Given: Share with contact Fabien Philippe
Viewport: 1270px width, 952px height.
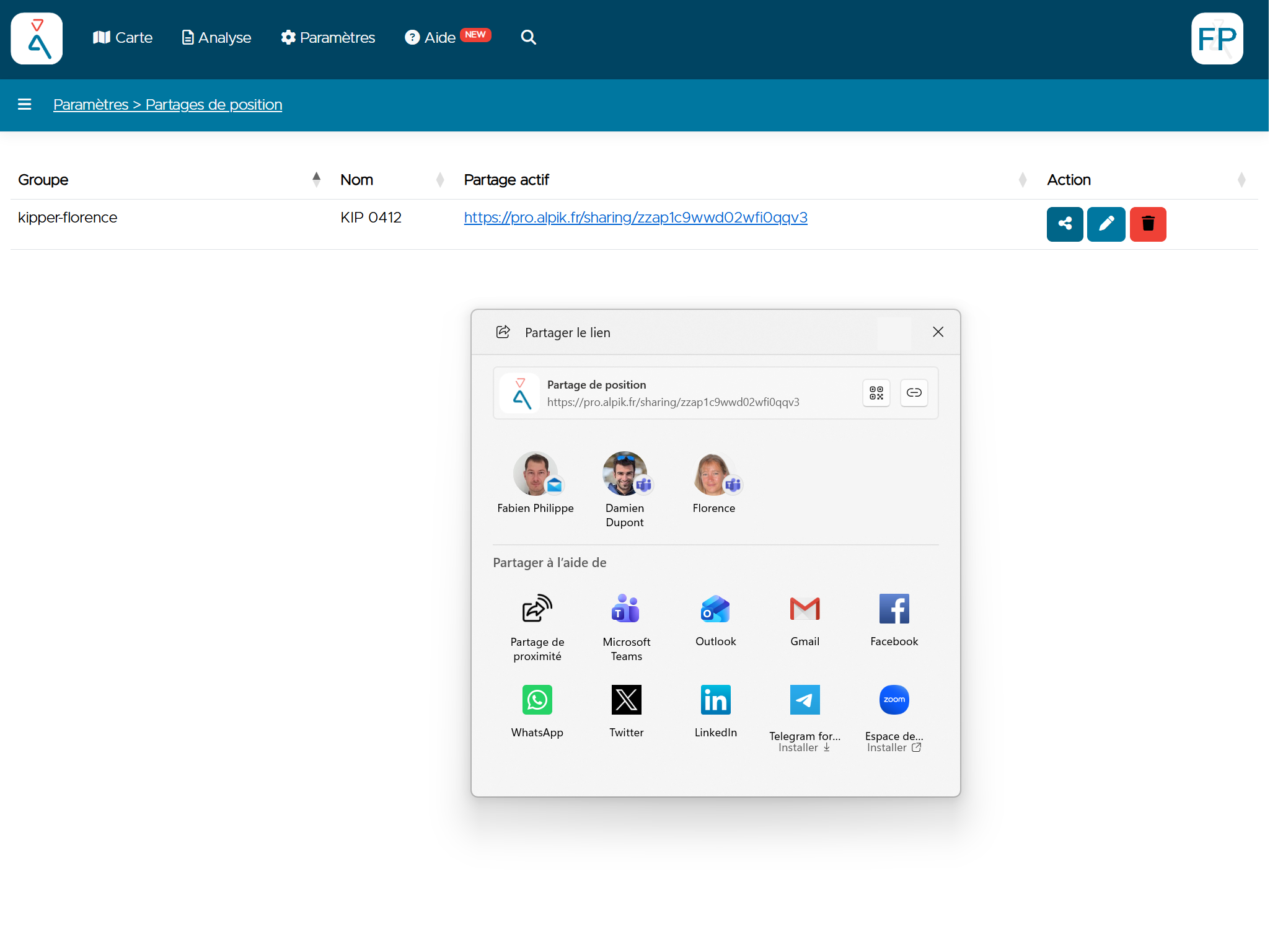Looking at the screenshot, I should (x=536, y=483).
